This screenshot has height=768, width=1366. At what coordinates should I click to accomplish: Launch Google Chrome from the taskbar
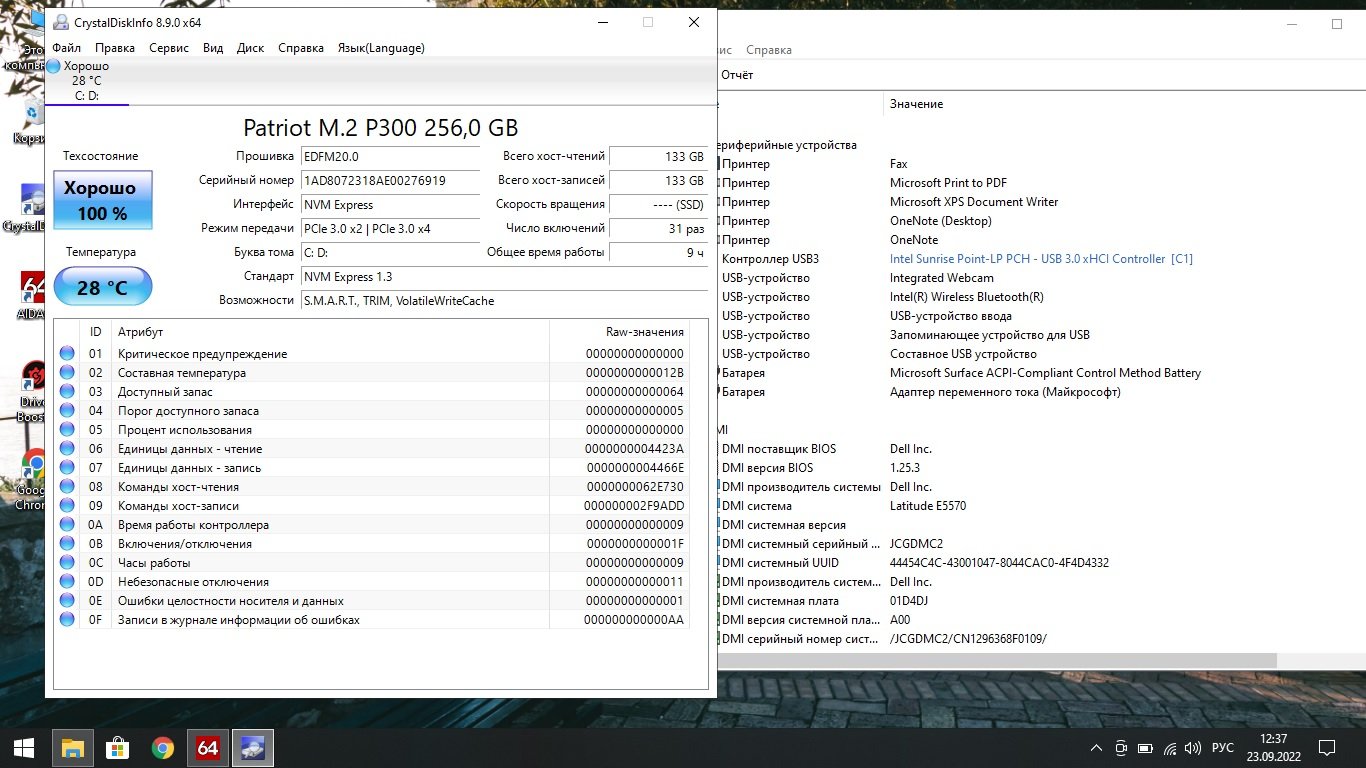tap(162, 747)
